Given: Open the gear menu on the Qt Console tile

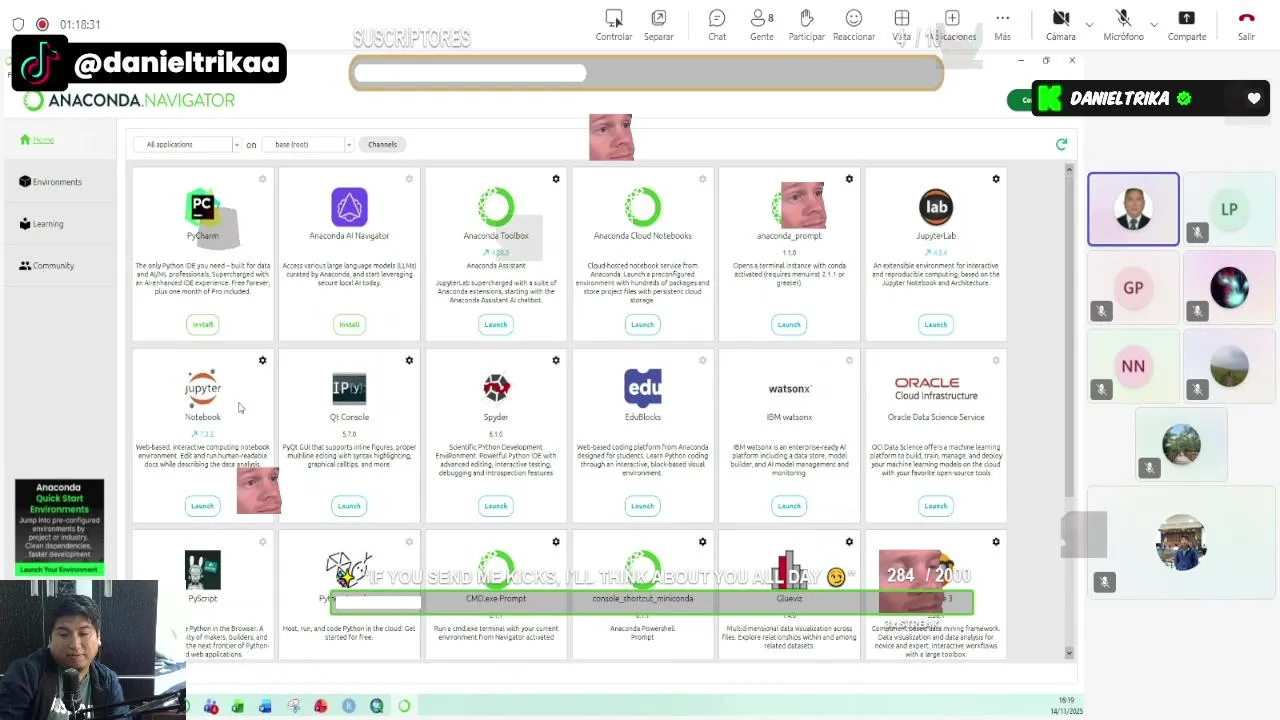Looking at the screenshot, I should click(409, 360).
